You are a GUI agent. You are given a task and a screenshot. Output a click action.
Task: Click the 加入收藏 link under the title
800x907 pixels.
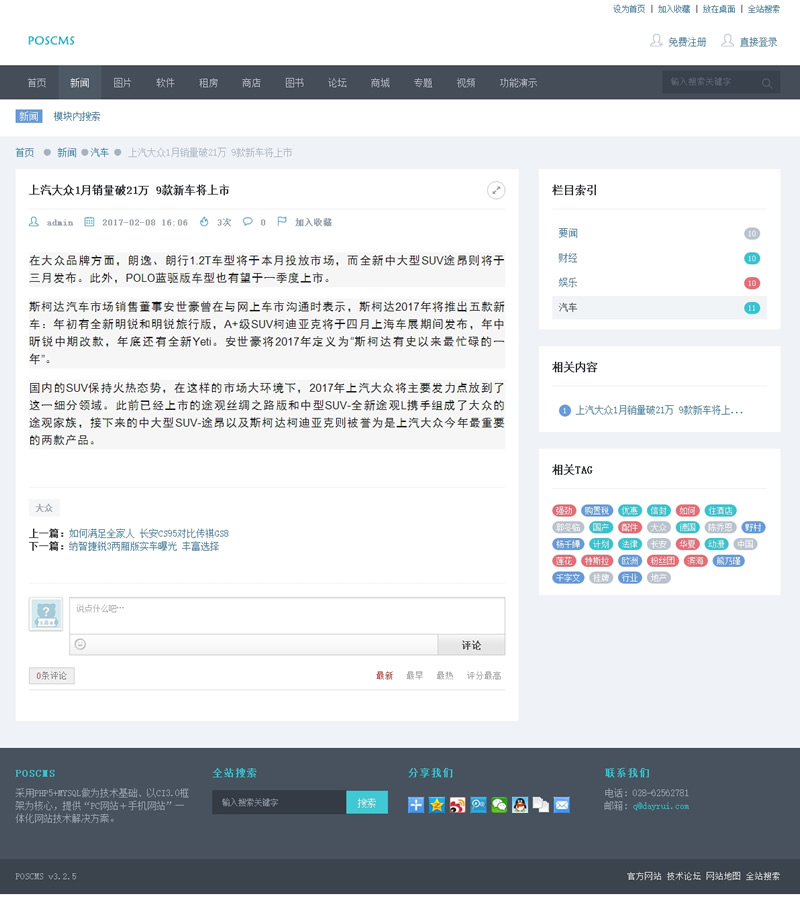click(313, 222)
